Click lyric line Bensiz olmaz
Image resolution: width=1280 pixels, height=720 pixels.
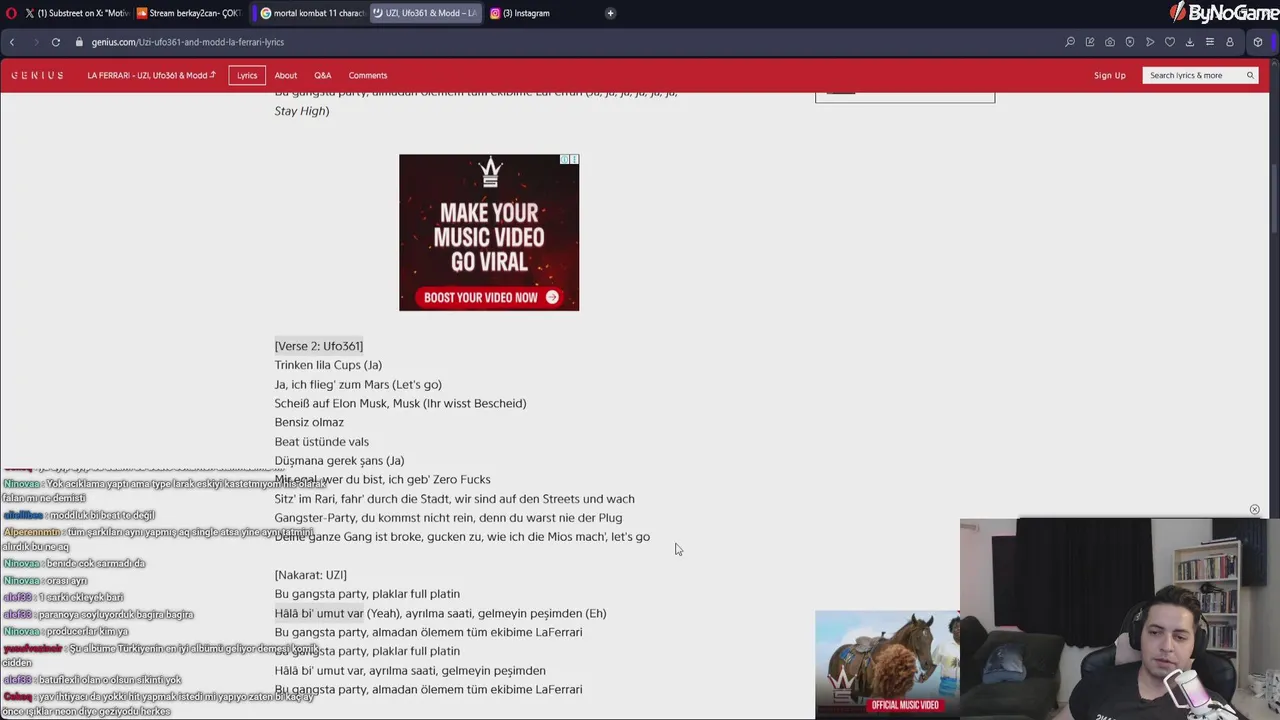309,422
